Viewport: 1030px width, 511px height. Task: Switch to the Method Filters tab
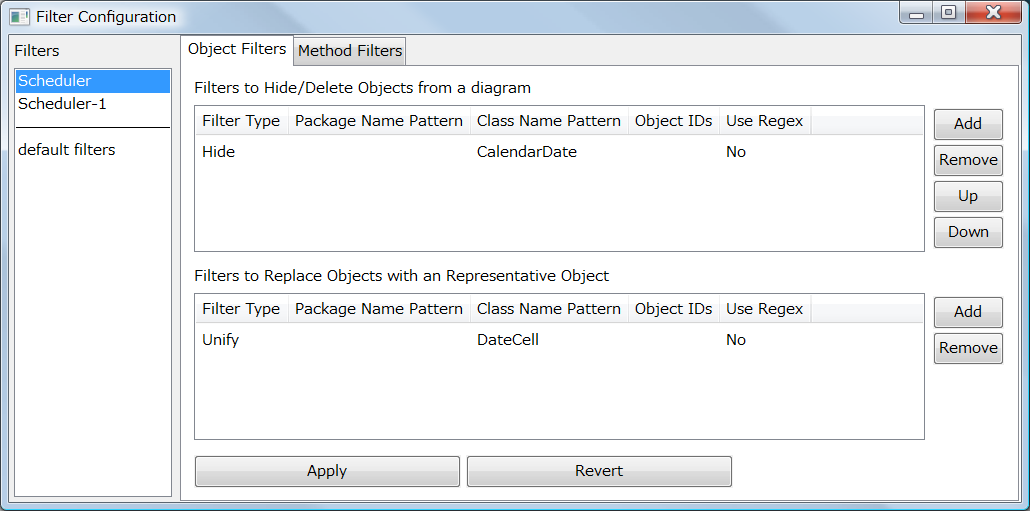[x=350, y=51]
